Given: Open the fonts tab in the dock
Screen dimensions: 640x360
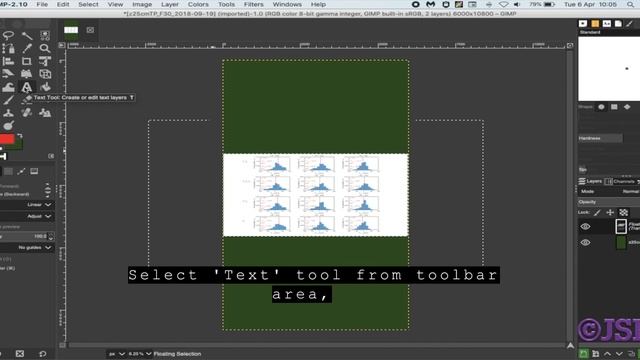Looking at the screenshot, I should pyautogui.click(x=607, y=23).
